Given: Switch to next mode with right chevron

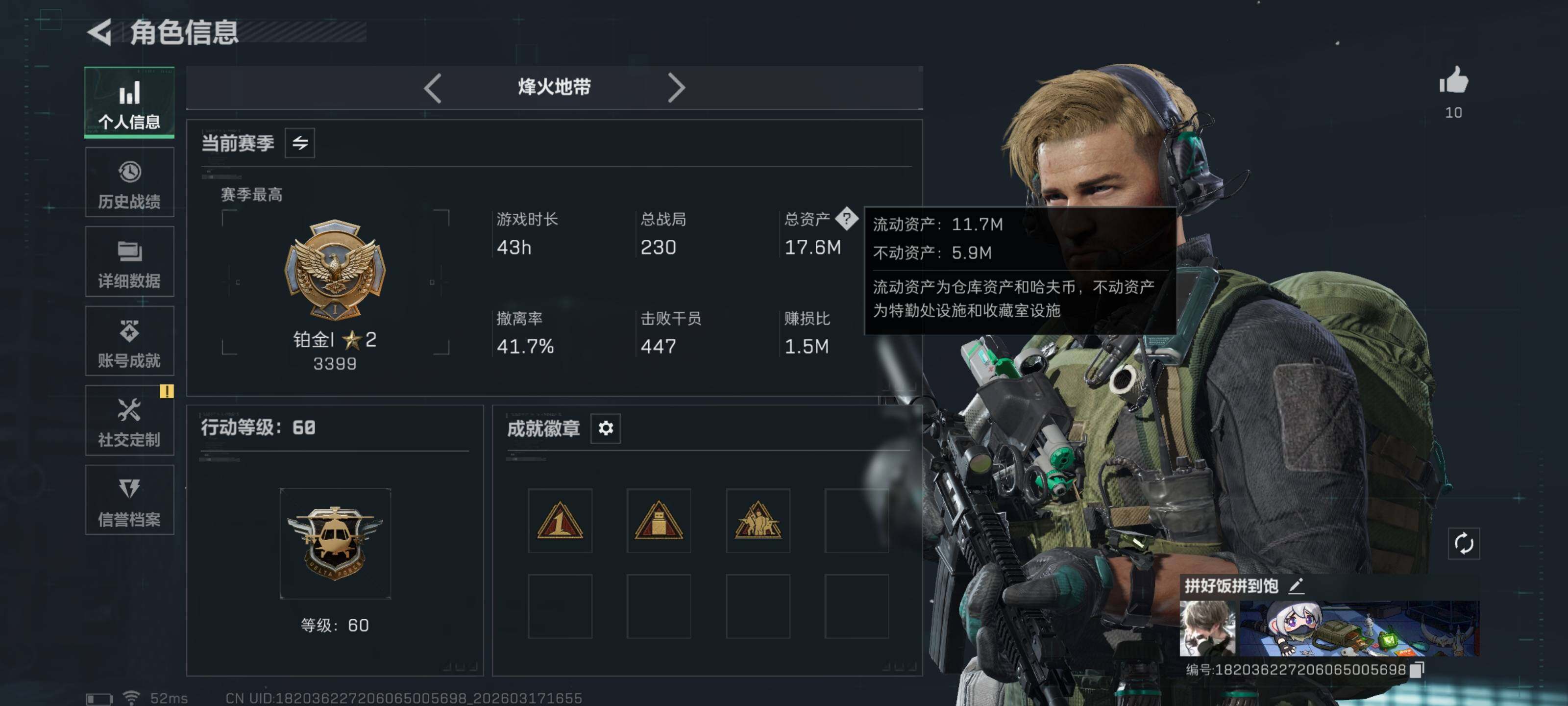Looking at the screenshot, I should 676,88.
